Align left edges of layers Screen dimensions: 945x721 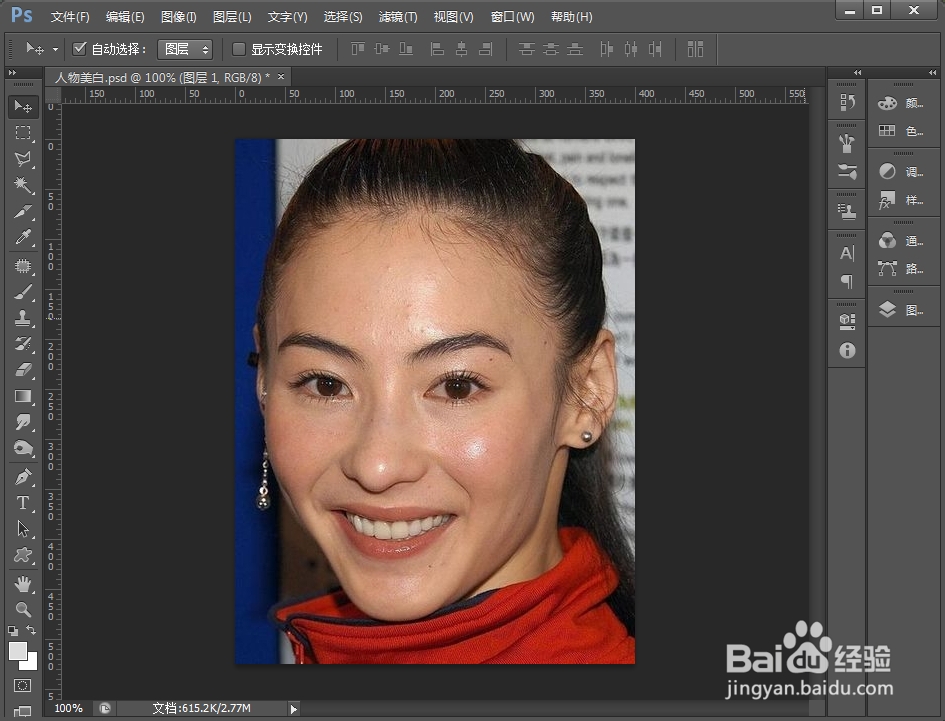tap(438, 49)
